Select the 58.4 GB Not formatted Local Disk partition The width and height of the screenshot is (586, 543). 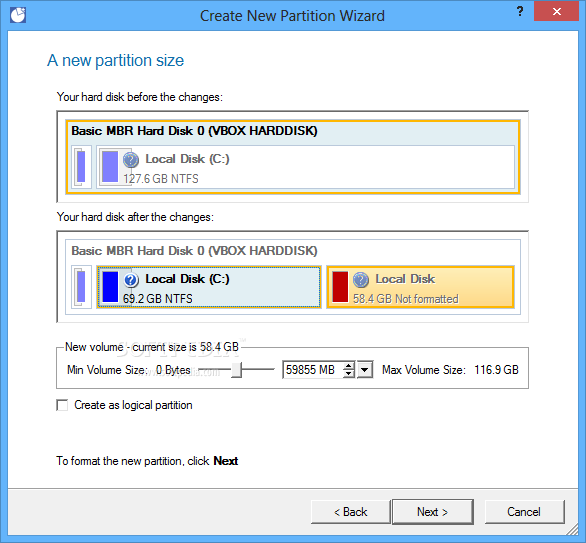click(x=420, y=287)
